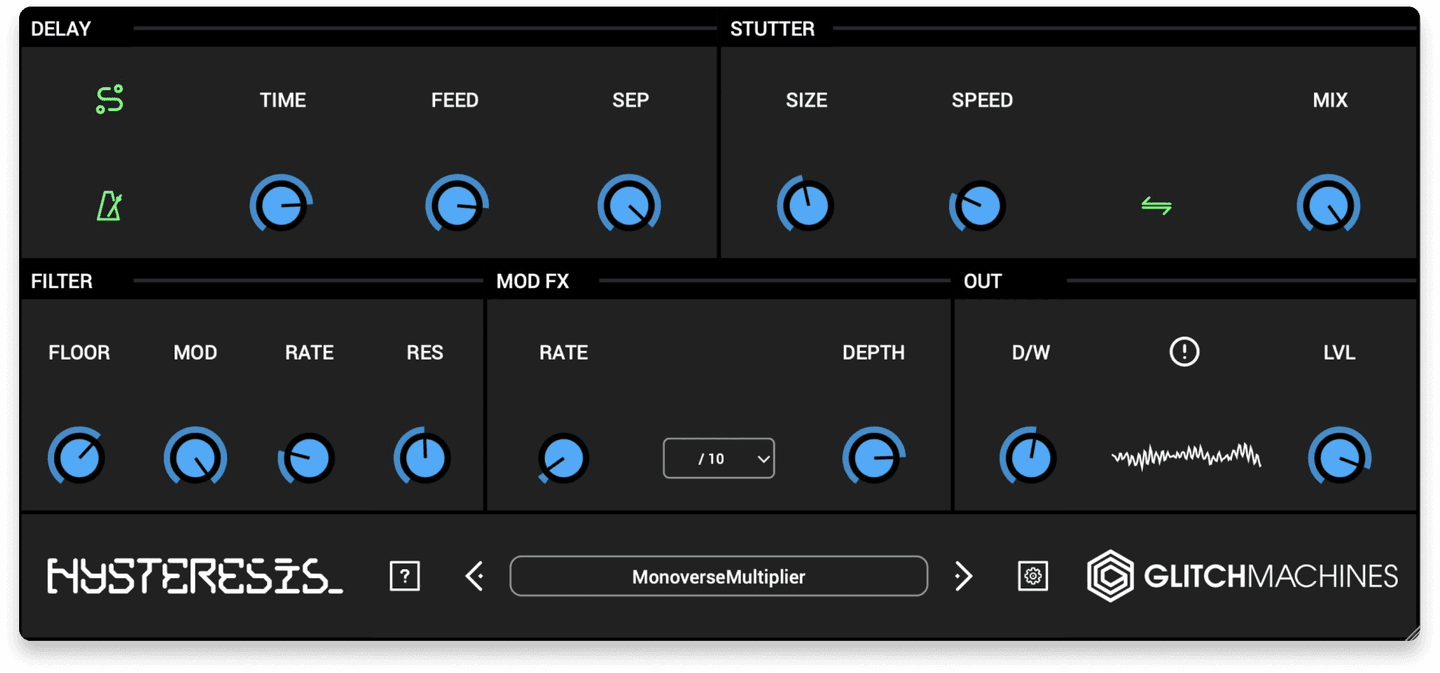The height and width of the screenshot is (673, 1440).
Task: Open help via the question mark icon
Action: point(404,576)
